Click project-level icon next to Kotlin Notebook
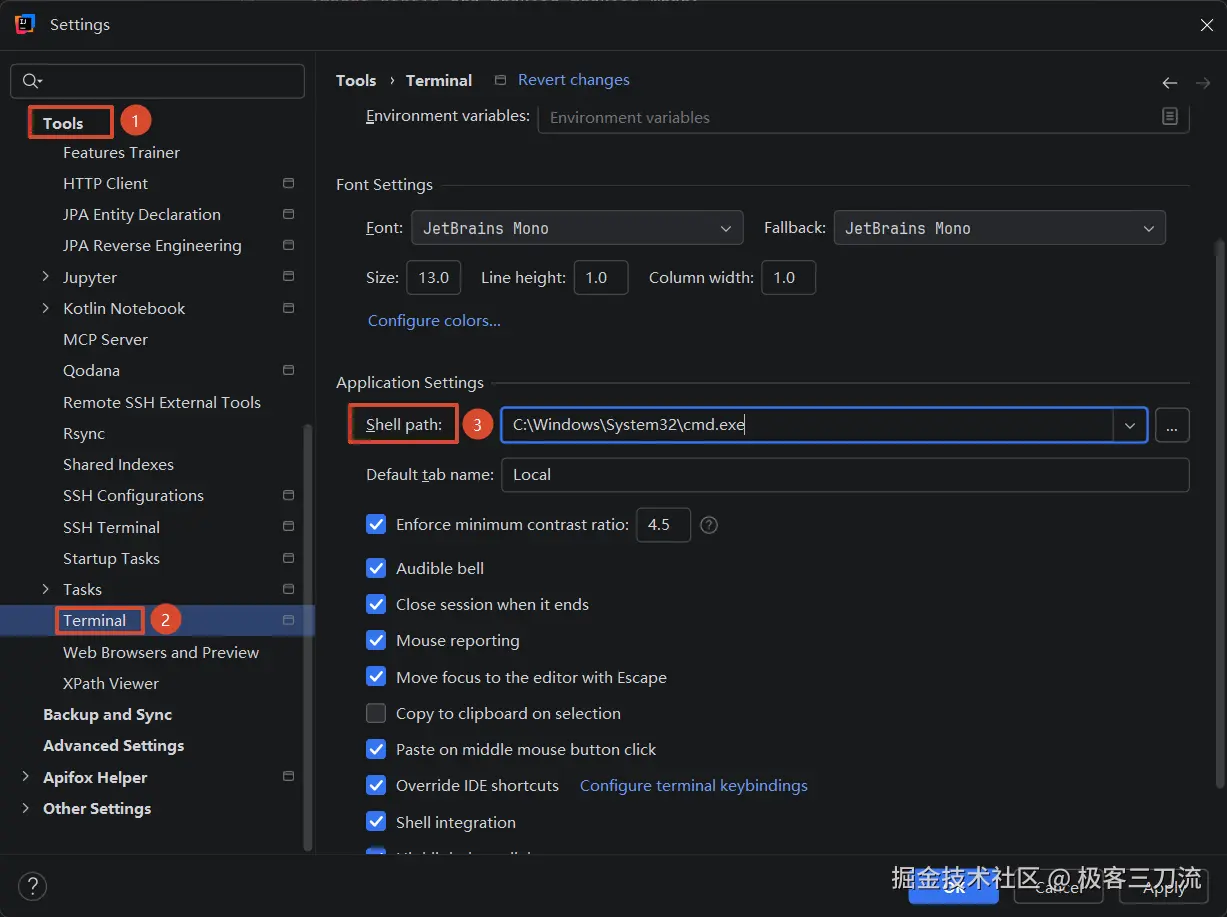This screenshot has width=1227, height=917. [x=288, y=308]
